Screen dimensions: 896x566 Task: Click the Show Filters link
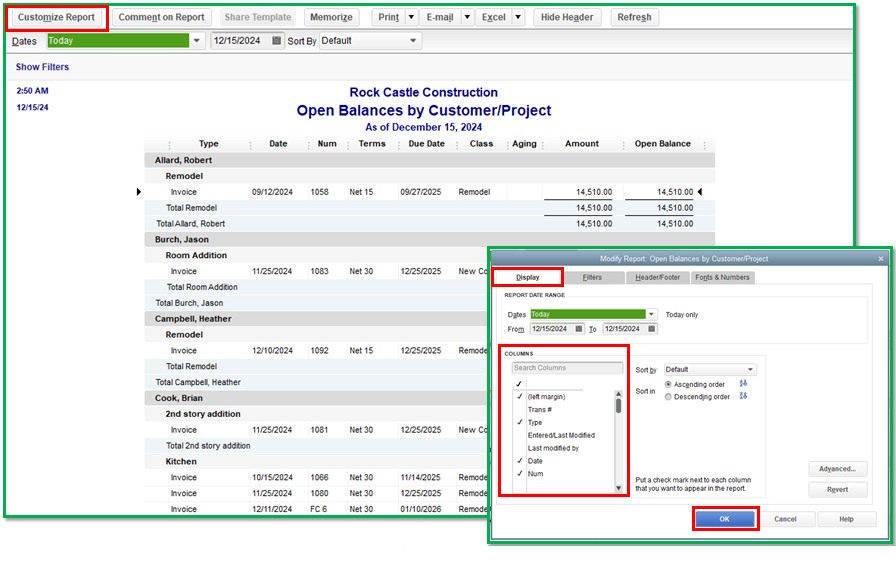coord(42,67)
